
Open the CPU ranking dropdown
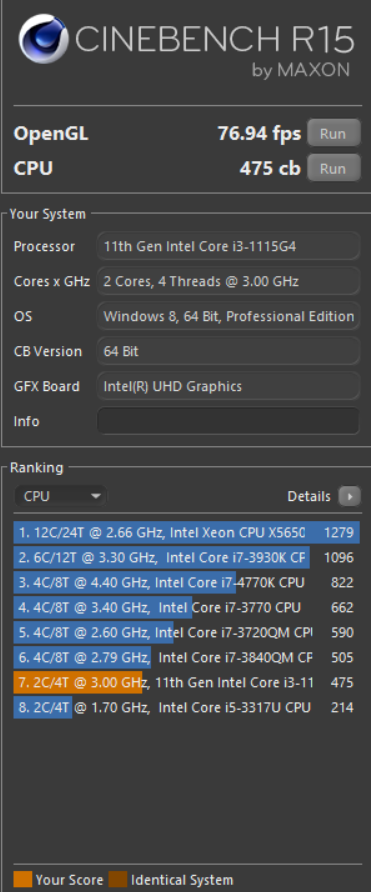(60, 496)
